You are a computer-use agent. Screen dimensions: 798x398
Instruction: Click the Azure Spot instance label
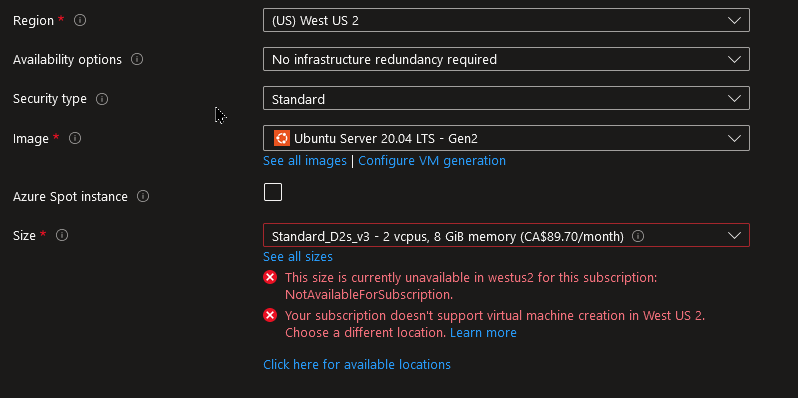70,196
